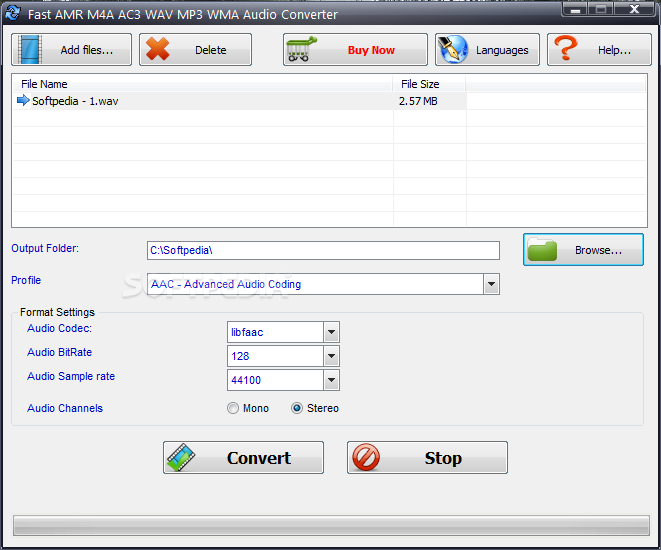Screen dimensions: 661x550
Task: Click the red X Delete button
Action: point(195,50)
